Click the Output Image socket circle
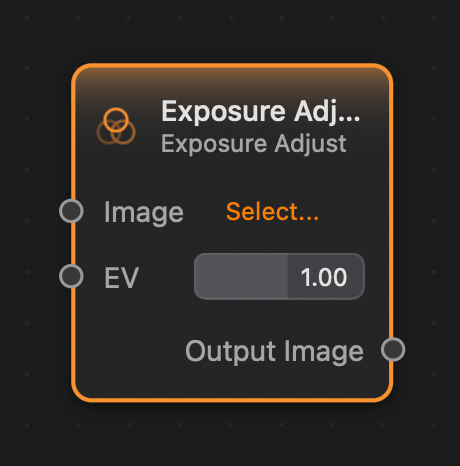The image size is (460, 466). pos(393,349)
